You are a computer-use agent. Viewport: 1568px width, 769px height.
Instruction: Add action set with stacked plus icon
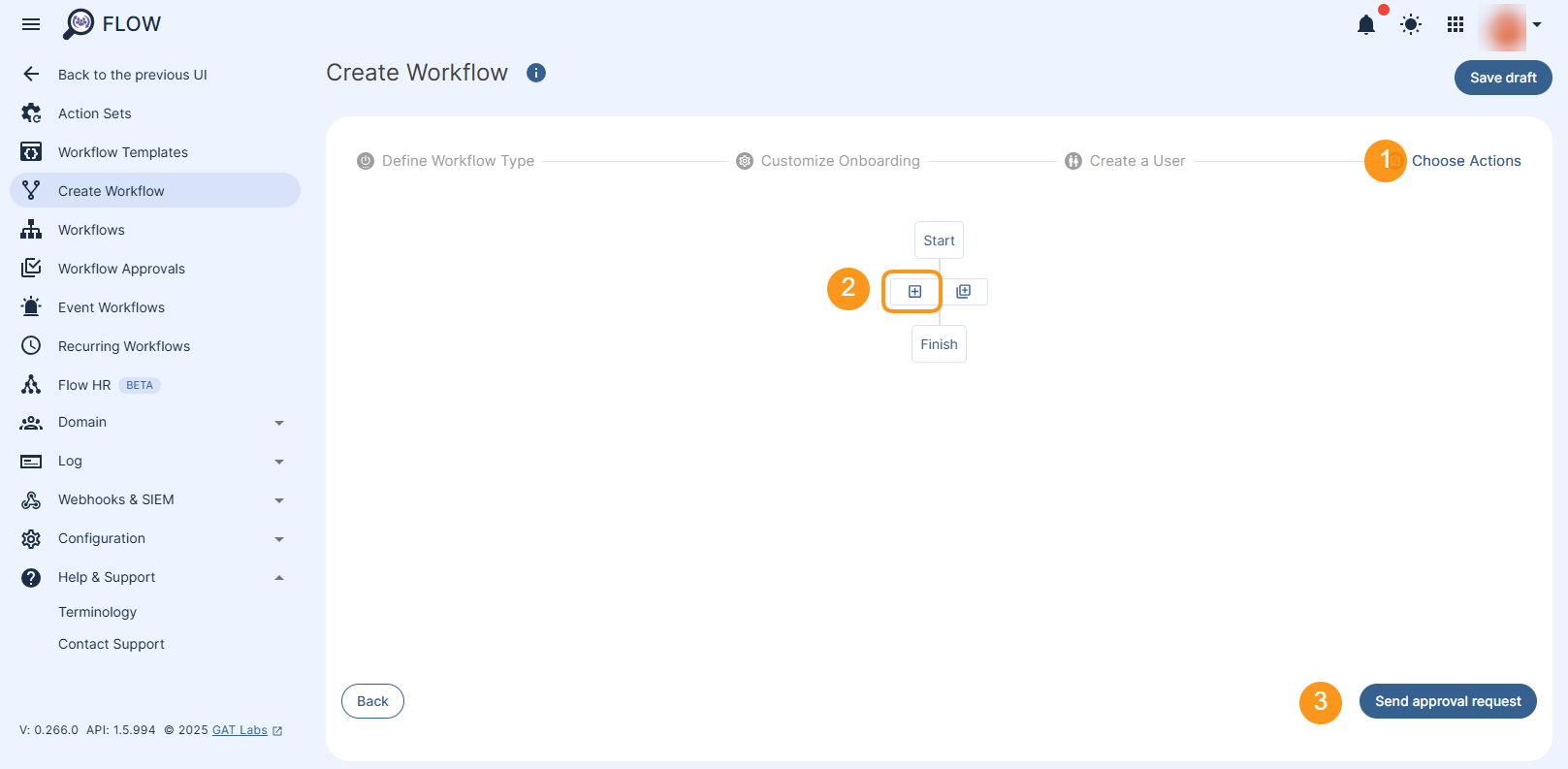pos(963,291)
